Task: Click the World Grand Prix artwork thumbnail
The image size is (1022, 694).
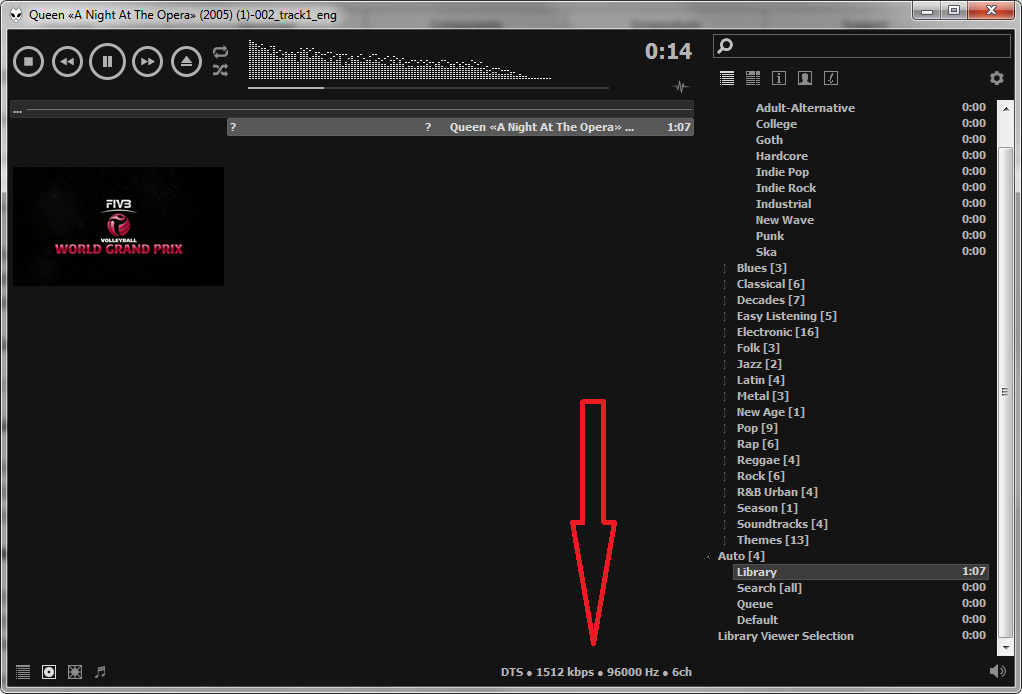Action: point(119,226)
